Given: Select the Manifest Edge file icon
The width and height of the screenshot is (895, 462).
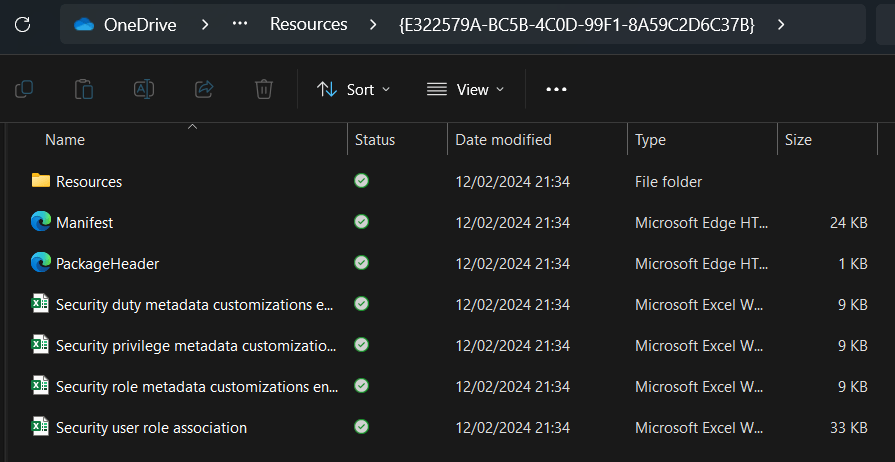Looking at the screenshot, I should (41, 222).
